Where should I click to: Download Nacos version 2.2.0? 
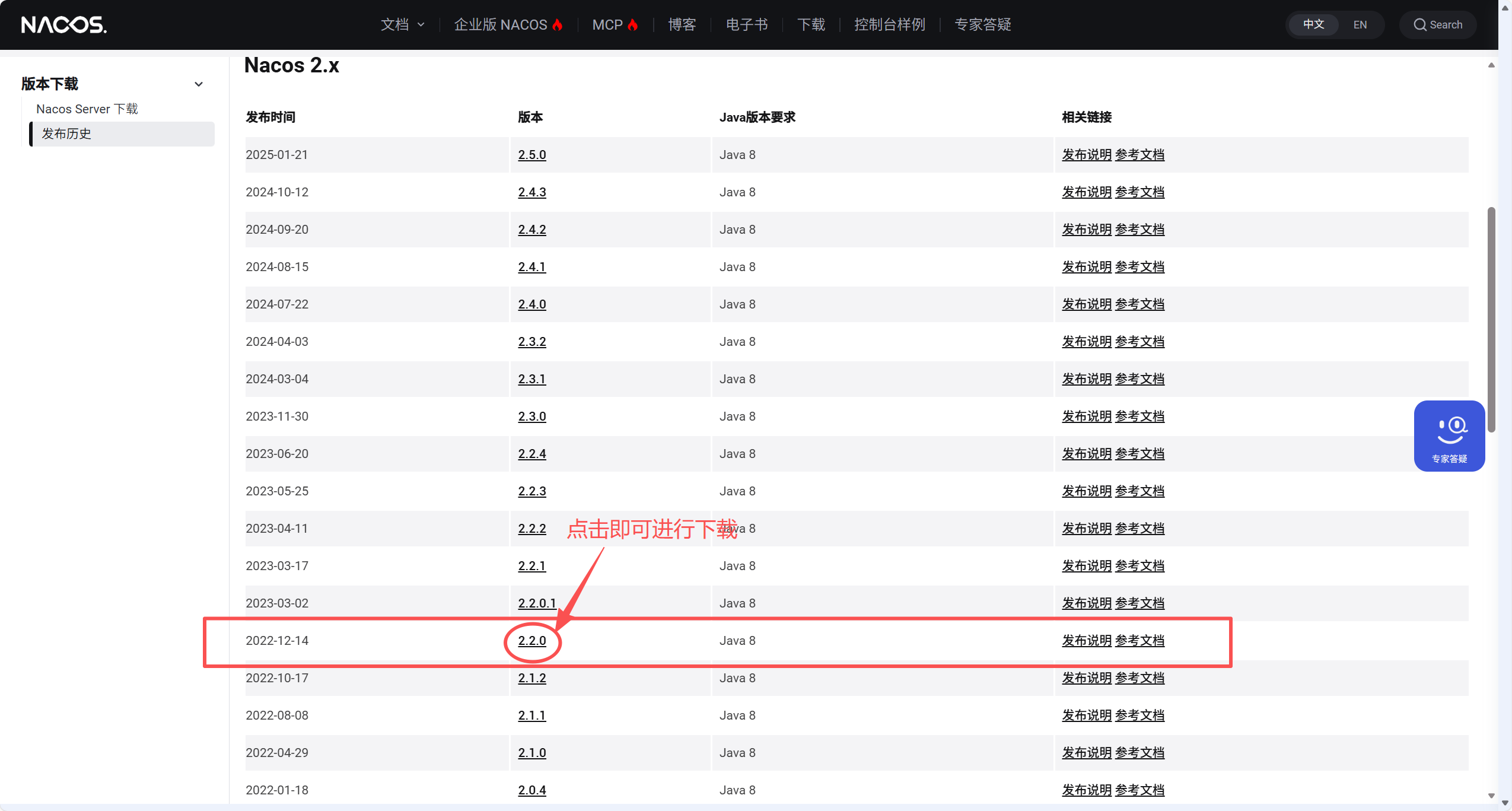(x=531, y=641)
